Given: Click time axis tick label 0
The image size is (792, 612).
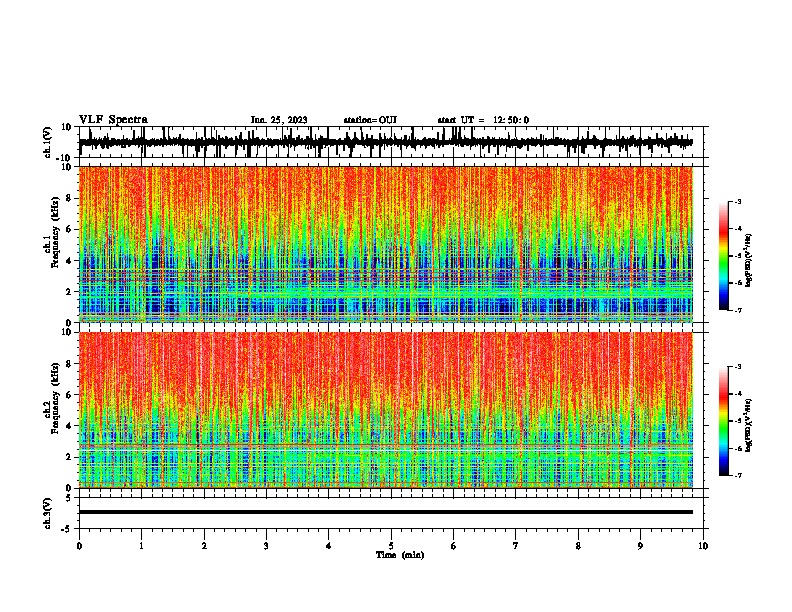Looking at the screenshot, I should click(79, 546).
